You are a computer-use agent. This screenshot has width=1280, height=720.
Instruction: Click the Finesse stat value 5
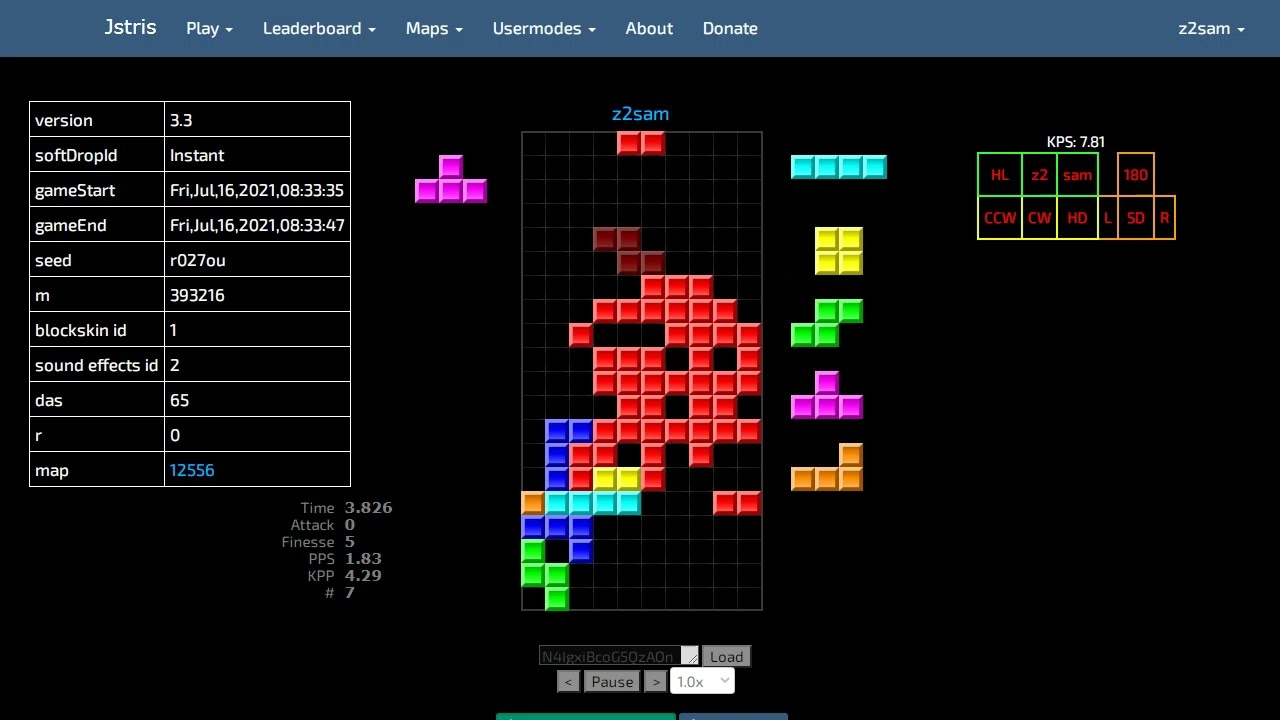coord(350,541)
